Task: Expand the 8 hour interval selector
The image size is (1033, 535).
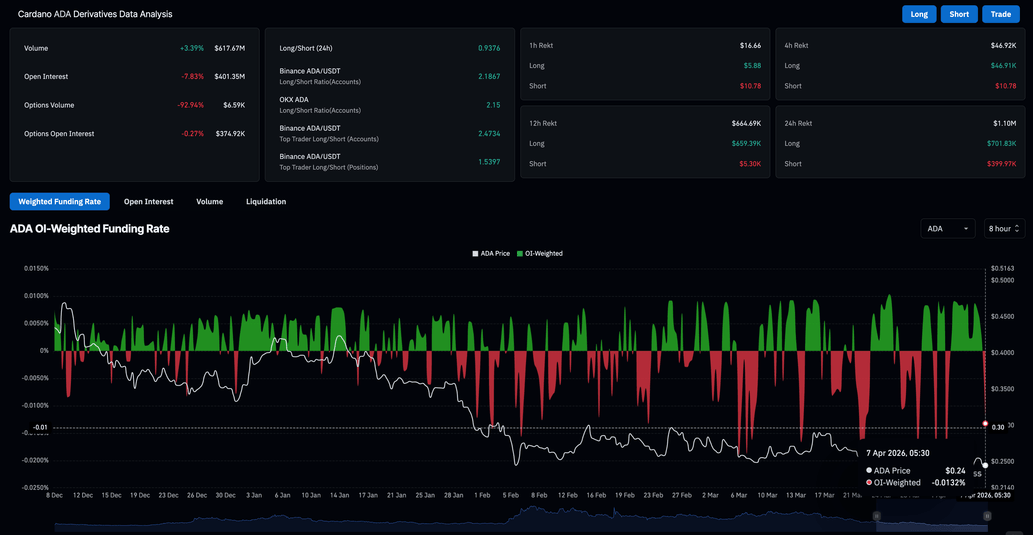Action: pos(1003,229)
